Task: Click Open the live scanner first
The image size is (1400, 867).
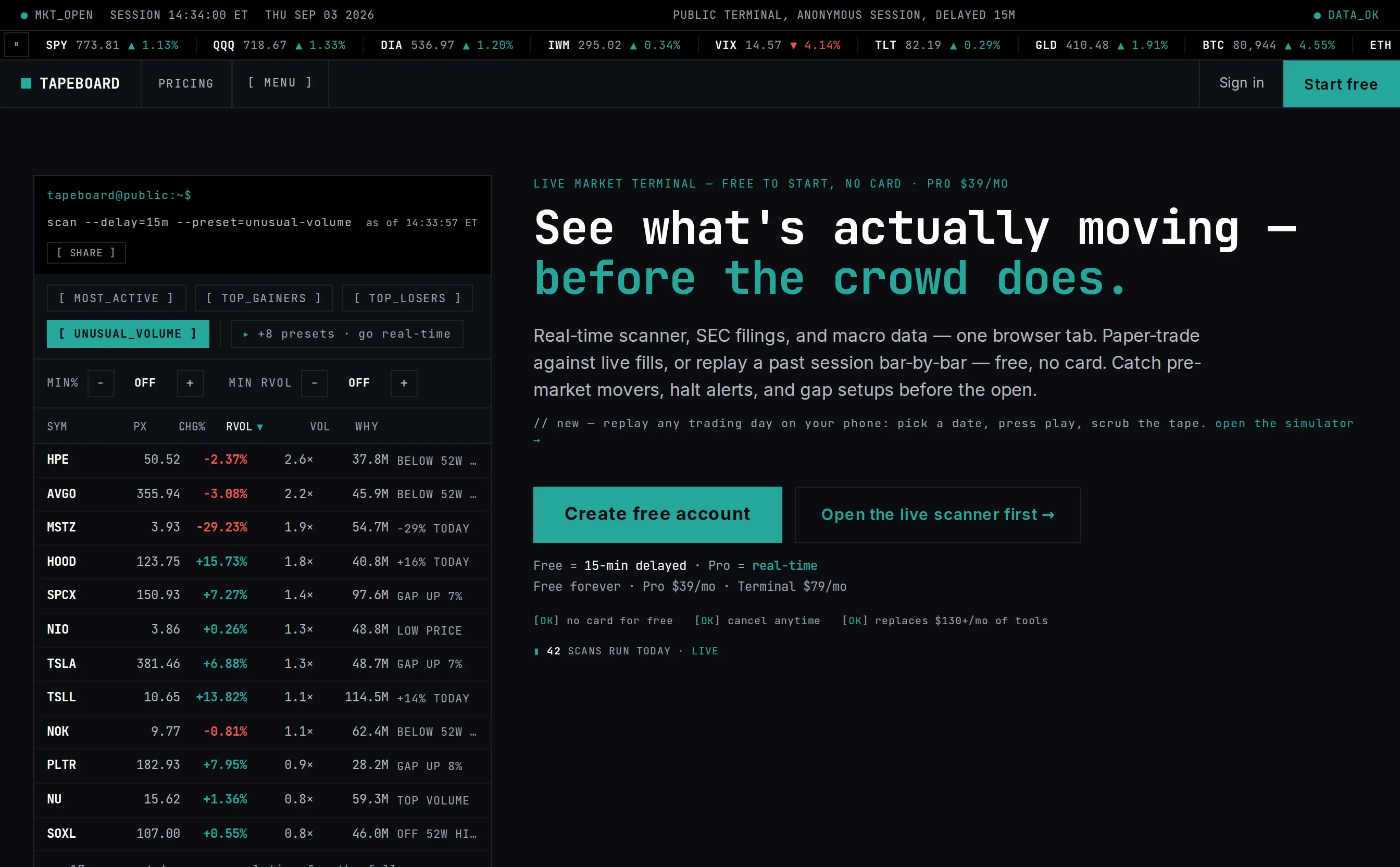Action: coord(938,514)
